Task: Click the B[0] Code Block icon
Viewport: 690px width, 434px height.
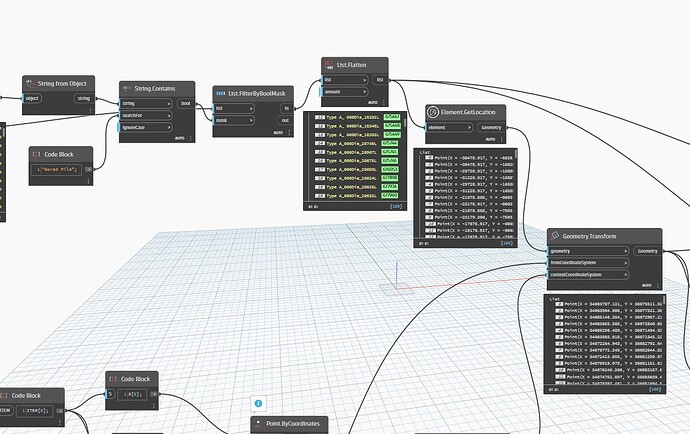Action: (x=113, y=379)
